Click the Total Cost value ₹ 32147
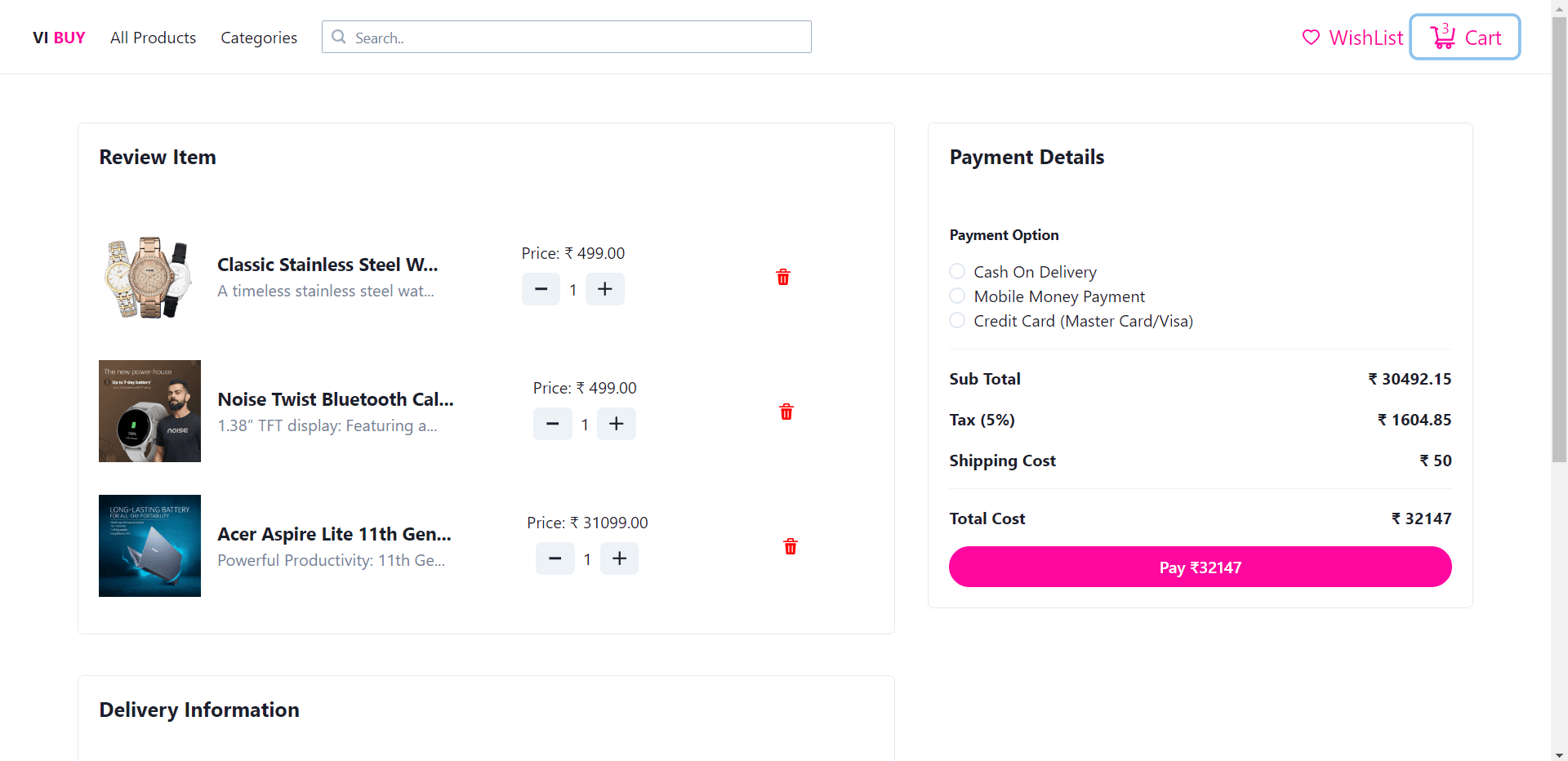Viewport: 1568px width, 761px height. pos(1422,518)
